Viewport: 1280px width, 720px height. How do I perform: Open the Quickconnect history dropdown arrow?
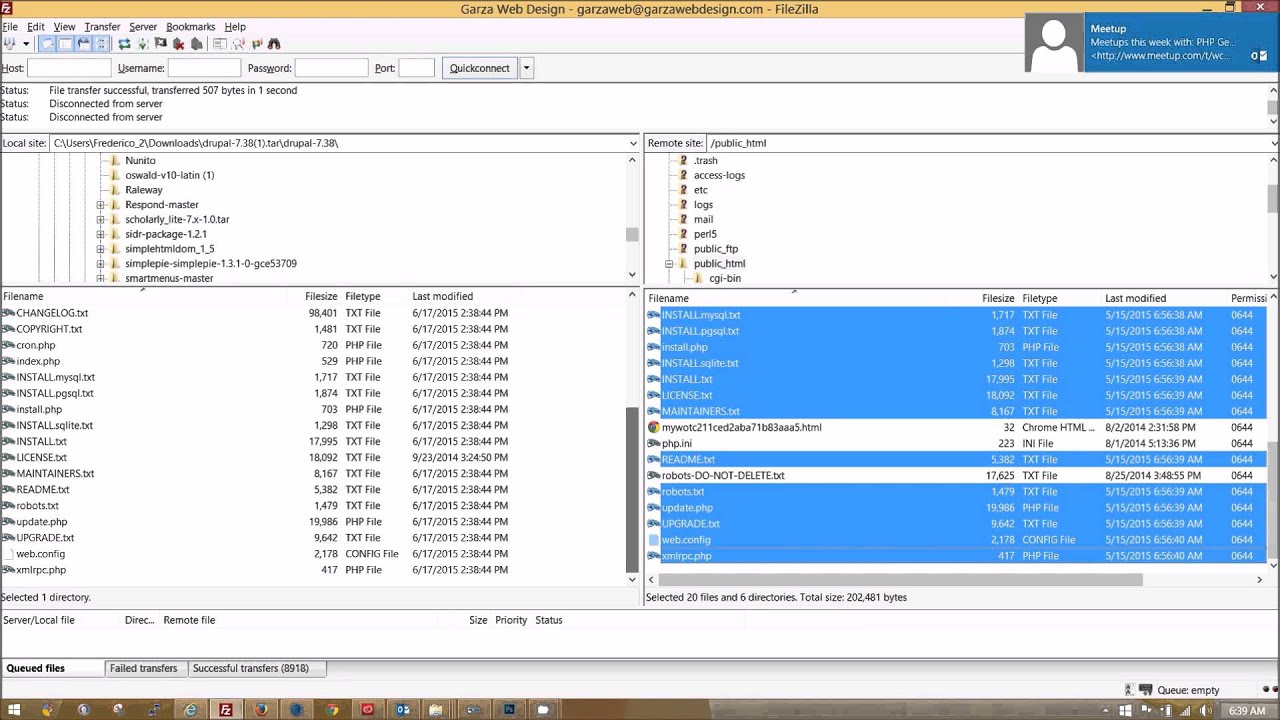coord(526,68)
